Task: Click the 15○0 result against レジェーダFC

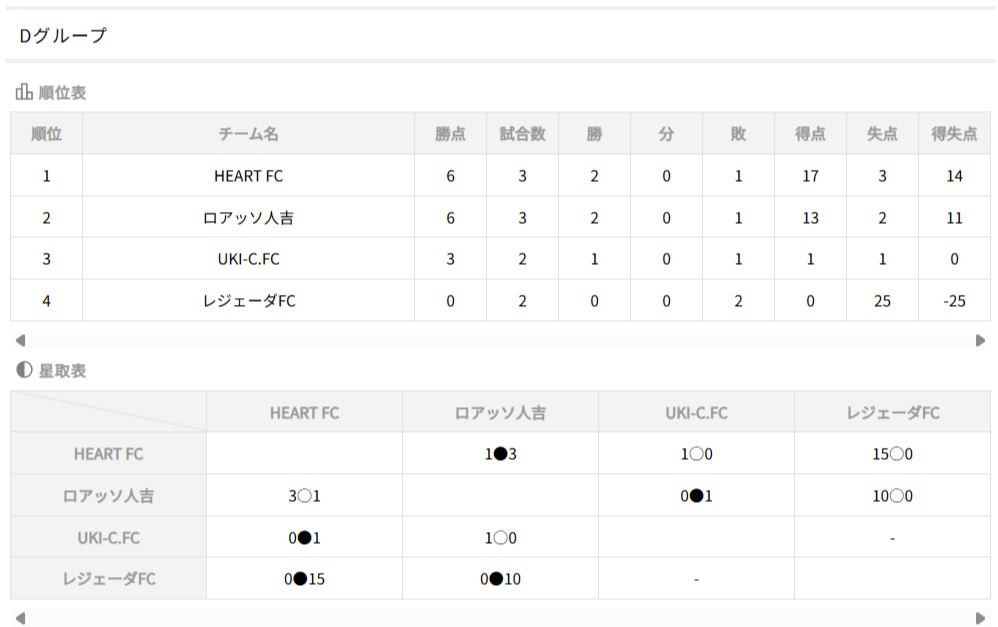Action: point(892,454)
